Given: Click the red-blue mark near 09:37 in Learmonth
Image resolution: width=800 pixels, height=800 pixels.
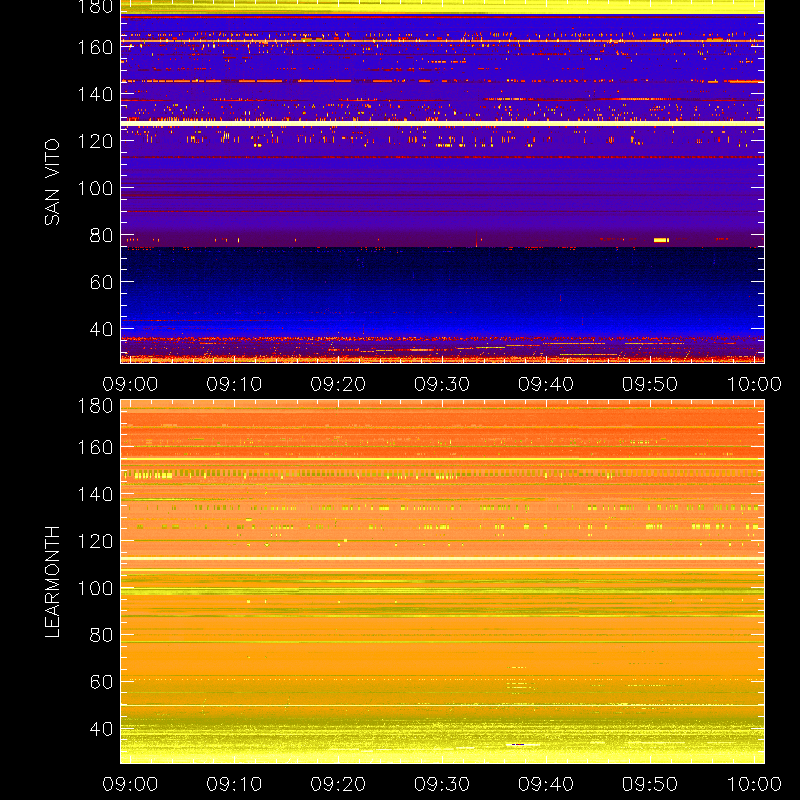Looking at the screenshot, I should [x=518, y=744].
